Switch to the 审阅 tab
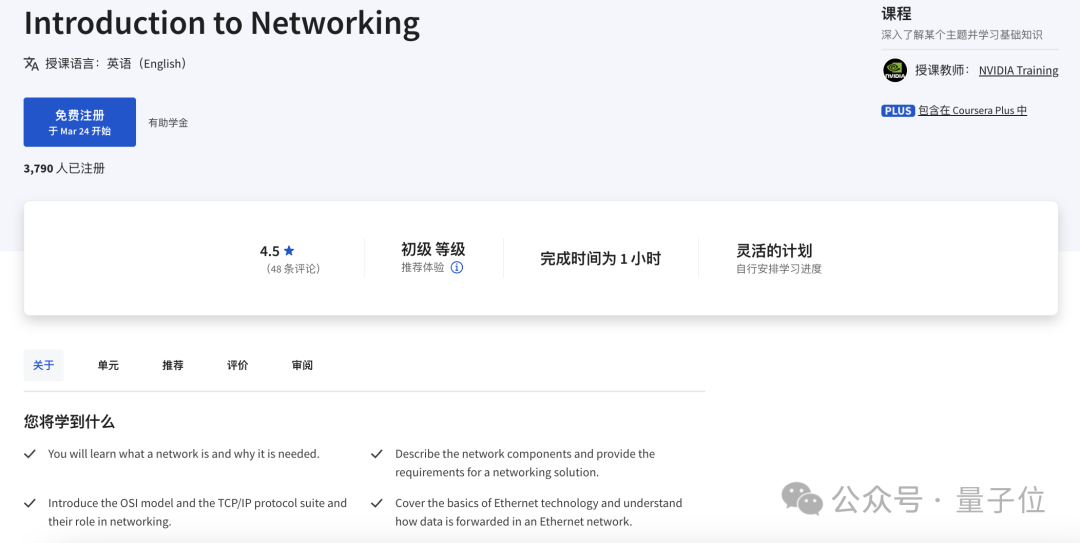The width and height of the screenshot is (1080, 543). coord(302,365)
